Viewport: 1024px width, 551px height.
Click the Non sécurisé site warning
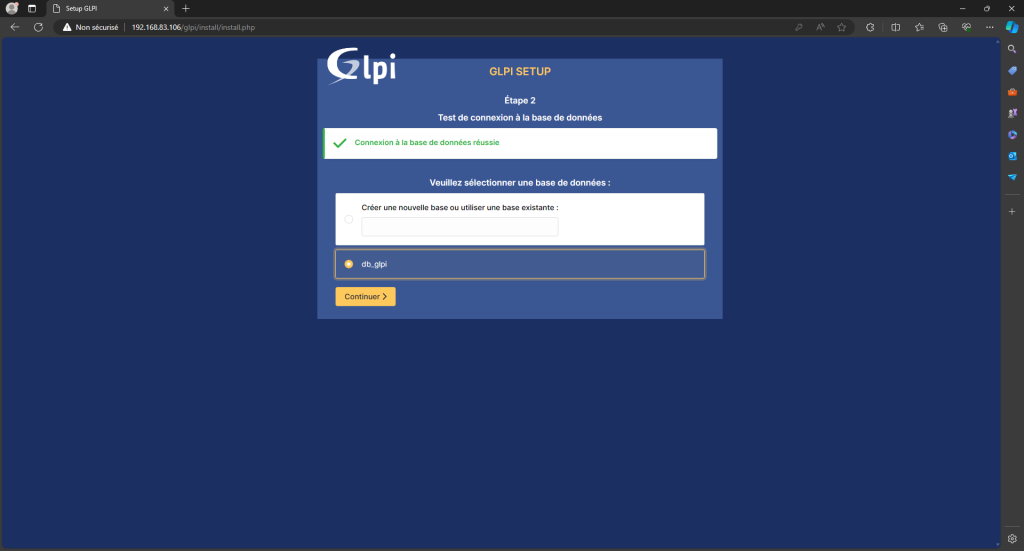click(x=90, y=27)
